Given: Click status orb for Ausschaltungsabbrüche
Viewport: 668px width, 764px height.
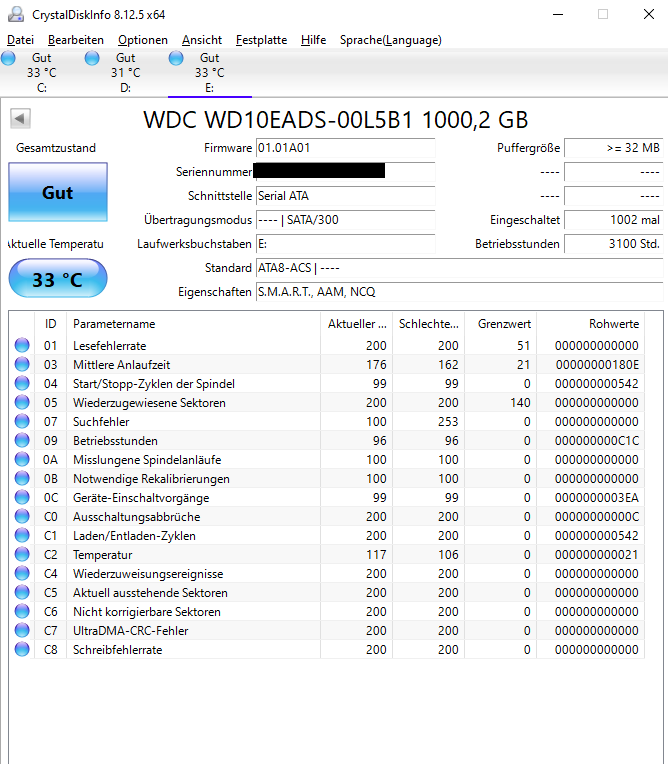Looking at the screenshot, I should click(22, 516).
